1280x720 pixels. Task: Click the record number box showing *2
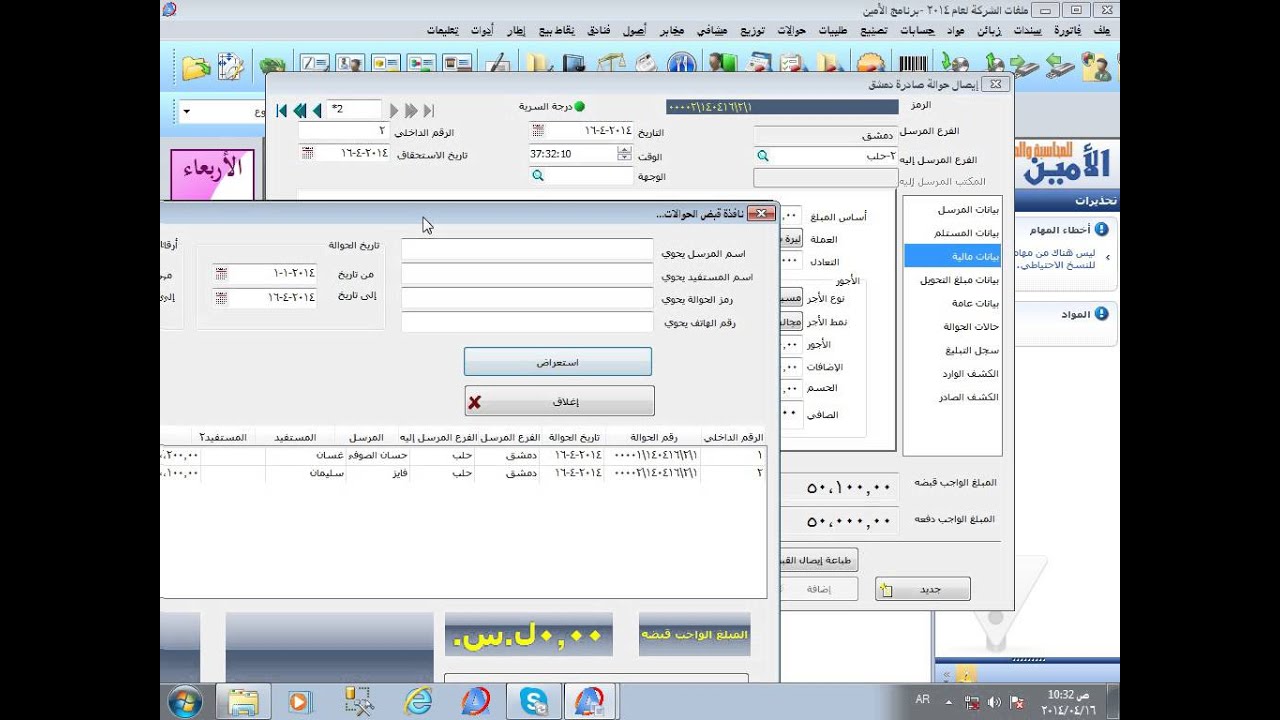coord(354,109)
